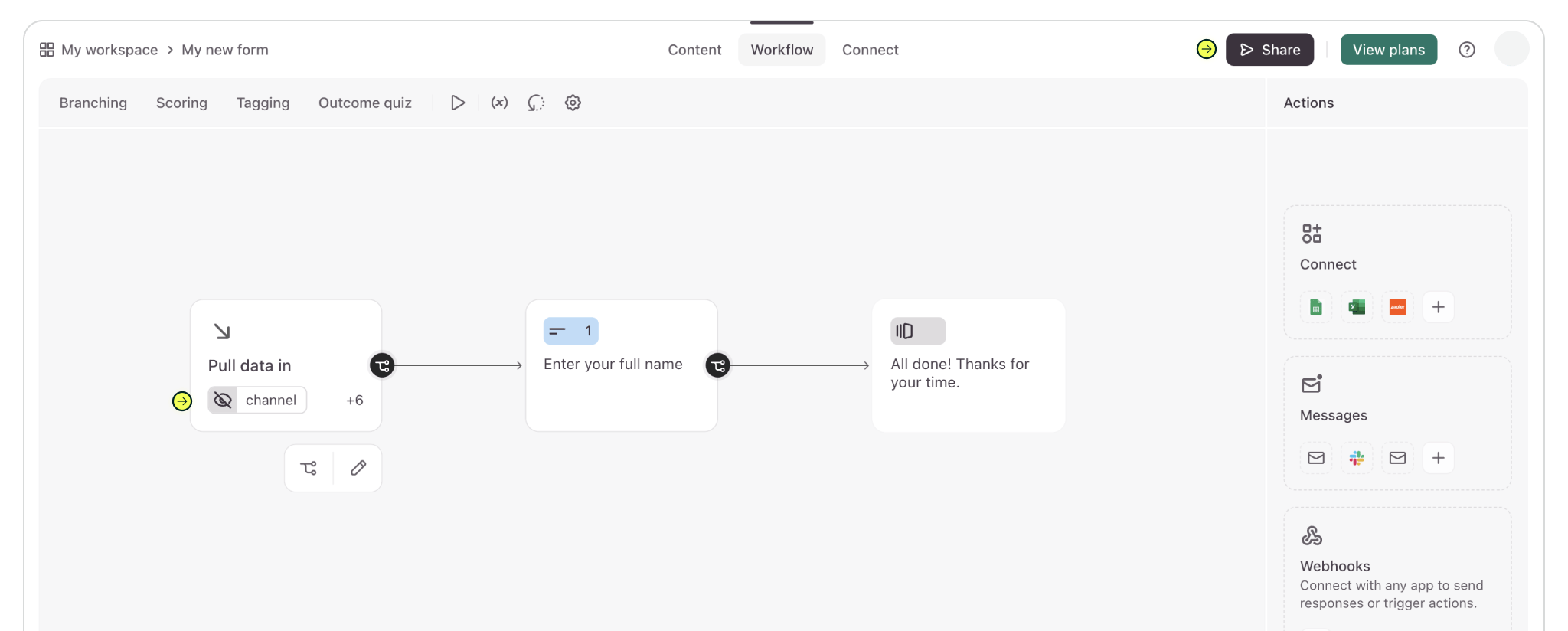Add another Connect integration with plus
Screen dimensions: 1568x631
1439,307
